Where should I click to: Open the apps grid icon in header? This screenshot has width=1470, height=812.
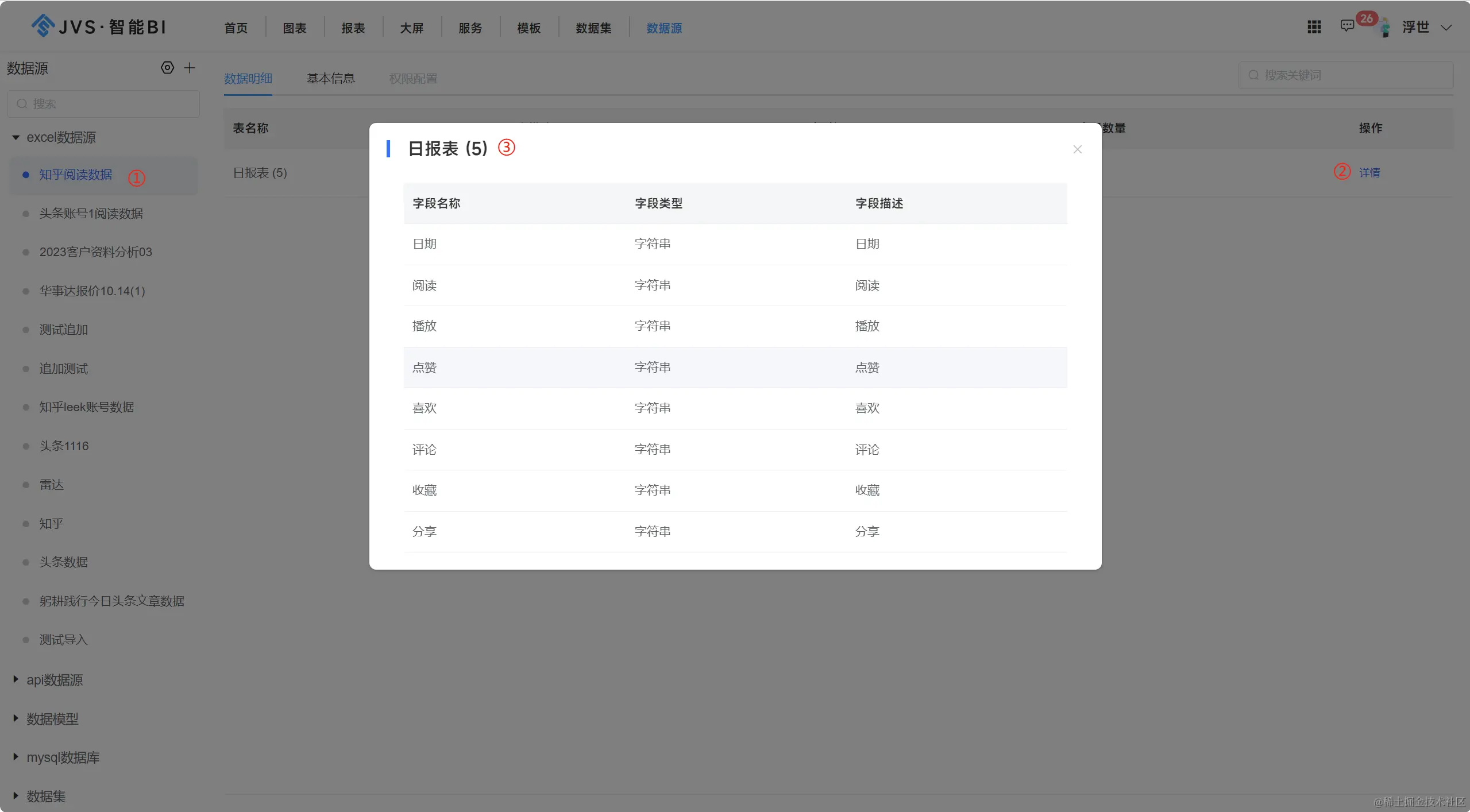pos(1314,27)
